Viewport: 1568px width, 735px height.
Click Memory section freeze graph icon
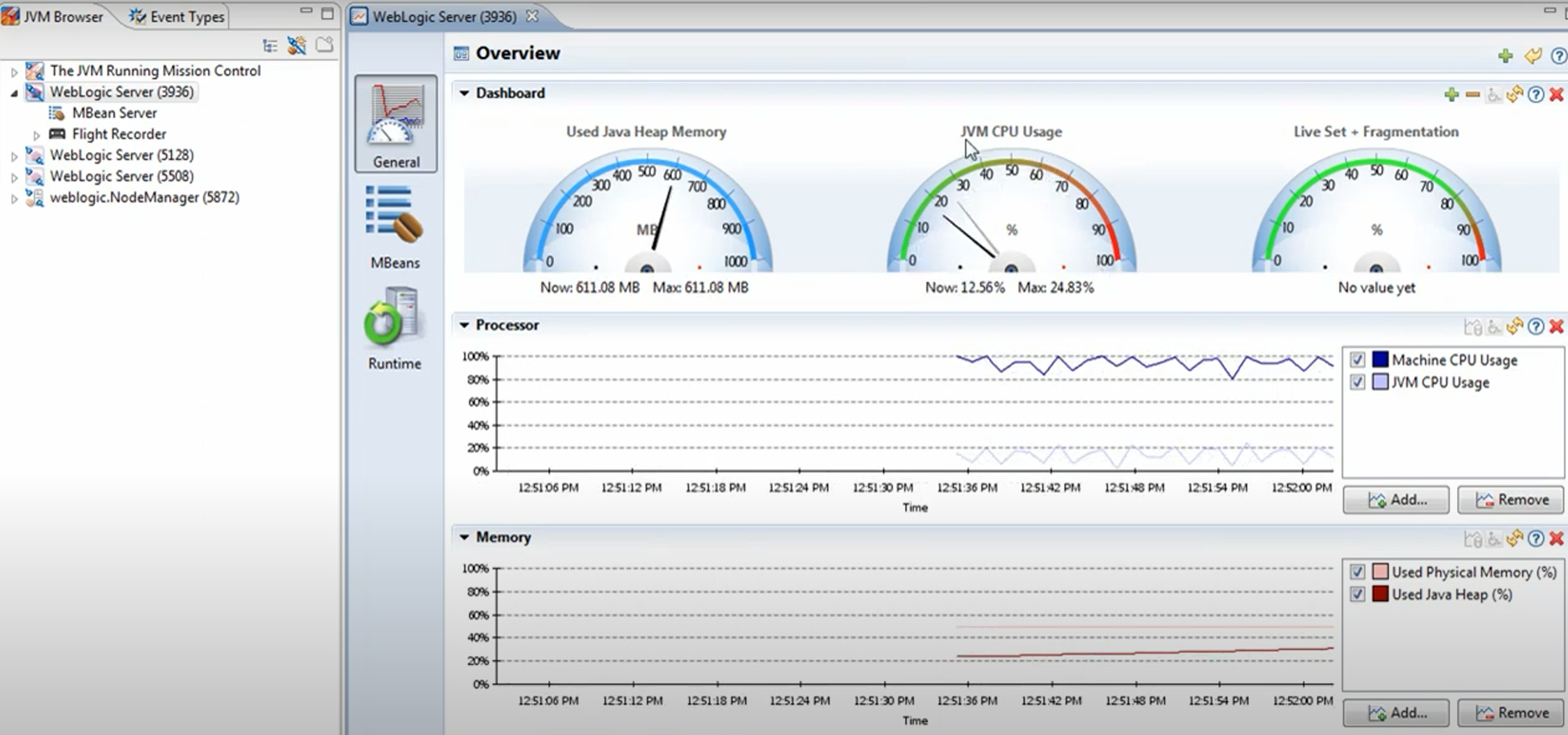click(1472, 539)
